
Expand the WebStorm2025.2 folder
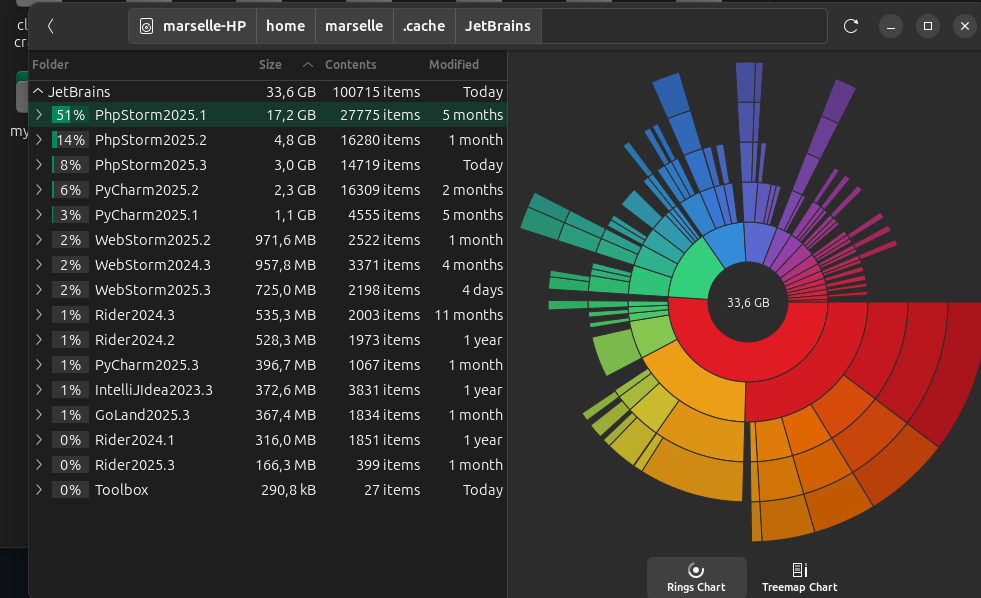39,240
